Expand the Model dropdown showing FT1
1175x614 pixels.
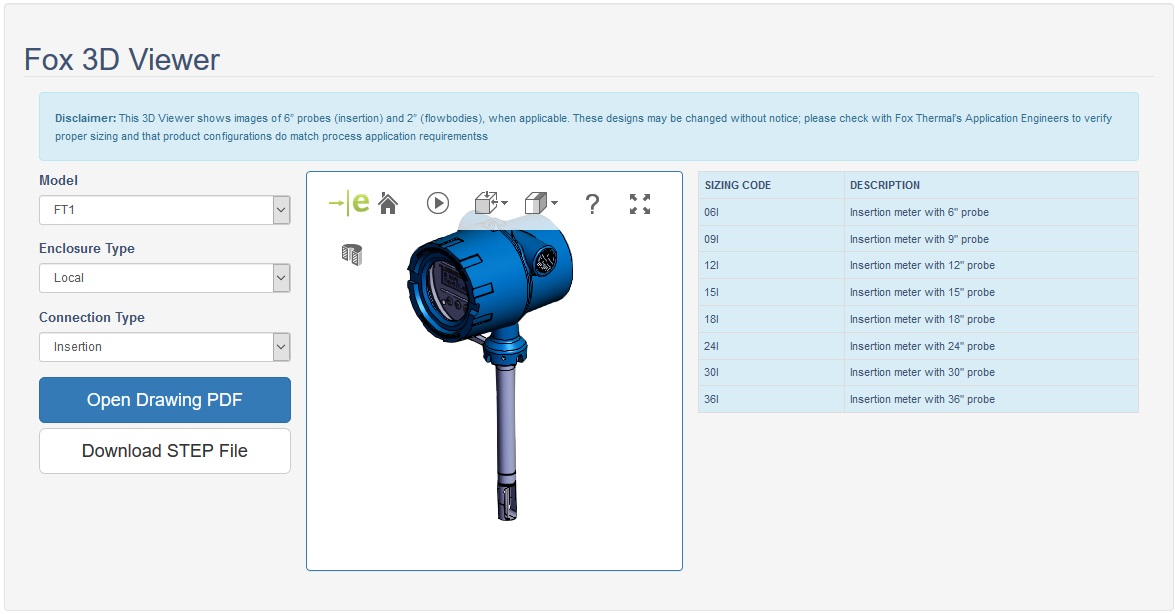click(x=164, y=211)
